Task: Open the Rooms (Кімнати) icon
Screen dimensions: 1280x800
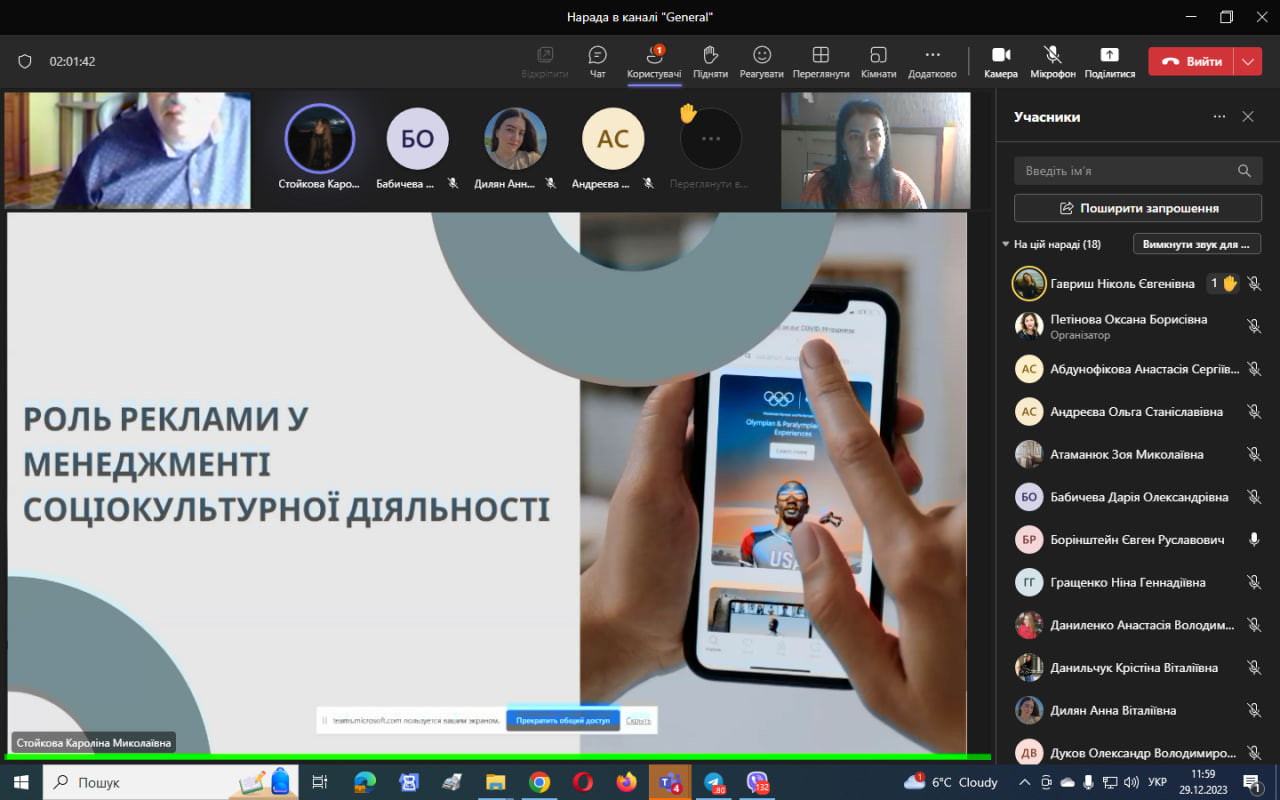Action: coord(878,56)
